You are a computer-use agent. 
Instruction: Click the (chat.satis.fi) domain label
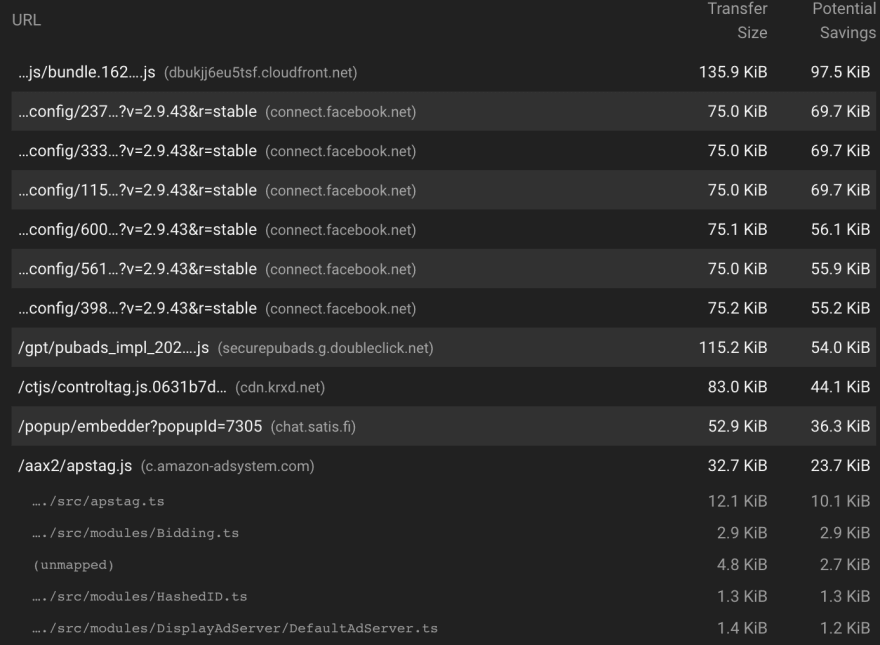click(313, 427)
